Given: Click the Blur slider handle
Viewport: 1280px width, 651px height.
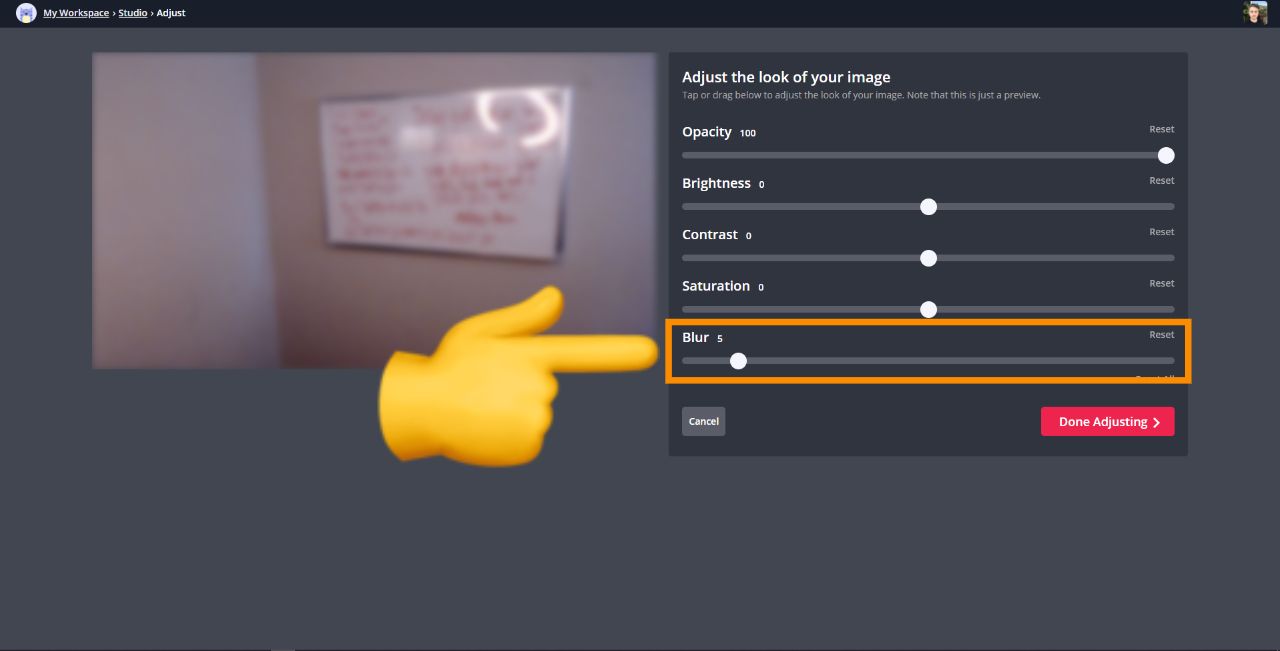Looking at the screenshot, I should tap(738, 361).
